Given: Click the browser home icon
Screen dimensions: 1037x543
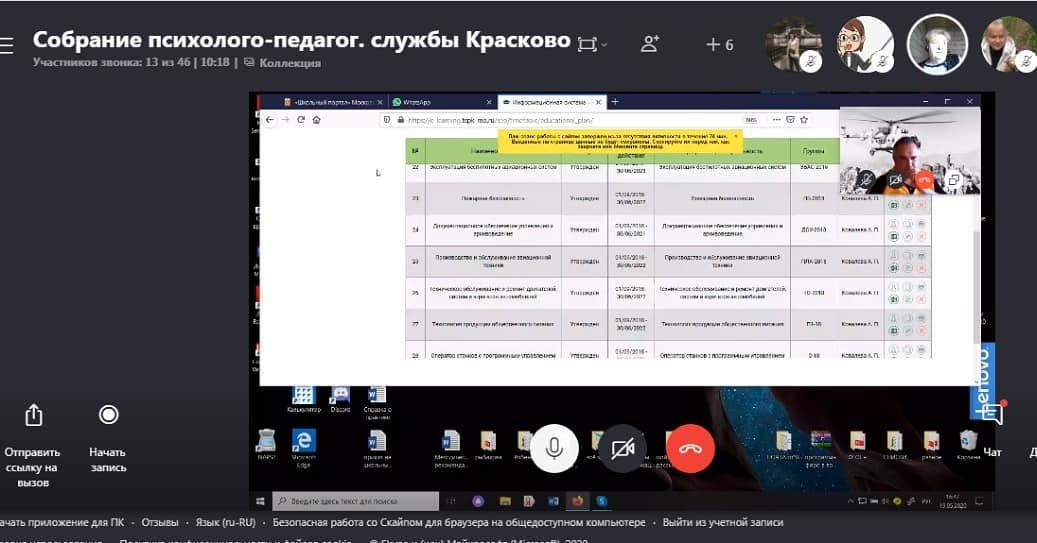Looking at the screenshot, I should [x=317, y=120].
